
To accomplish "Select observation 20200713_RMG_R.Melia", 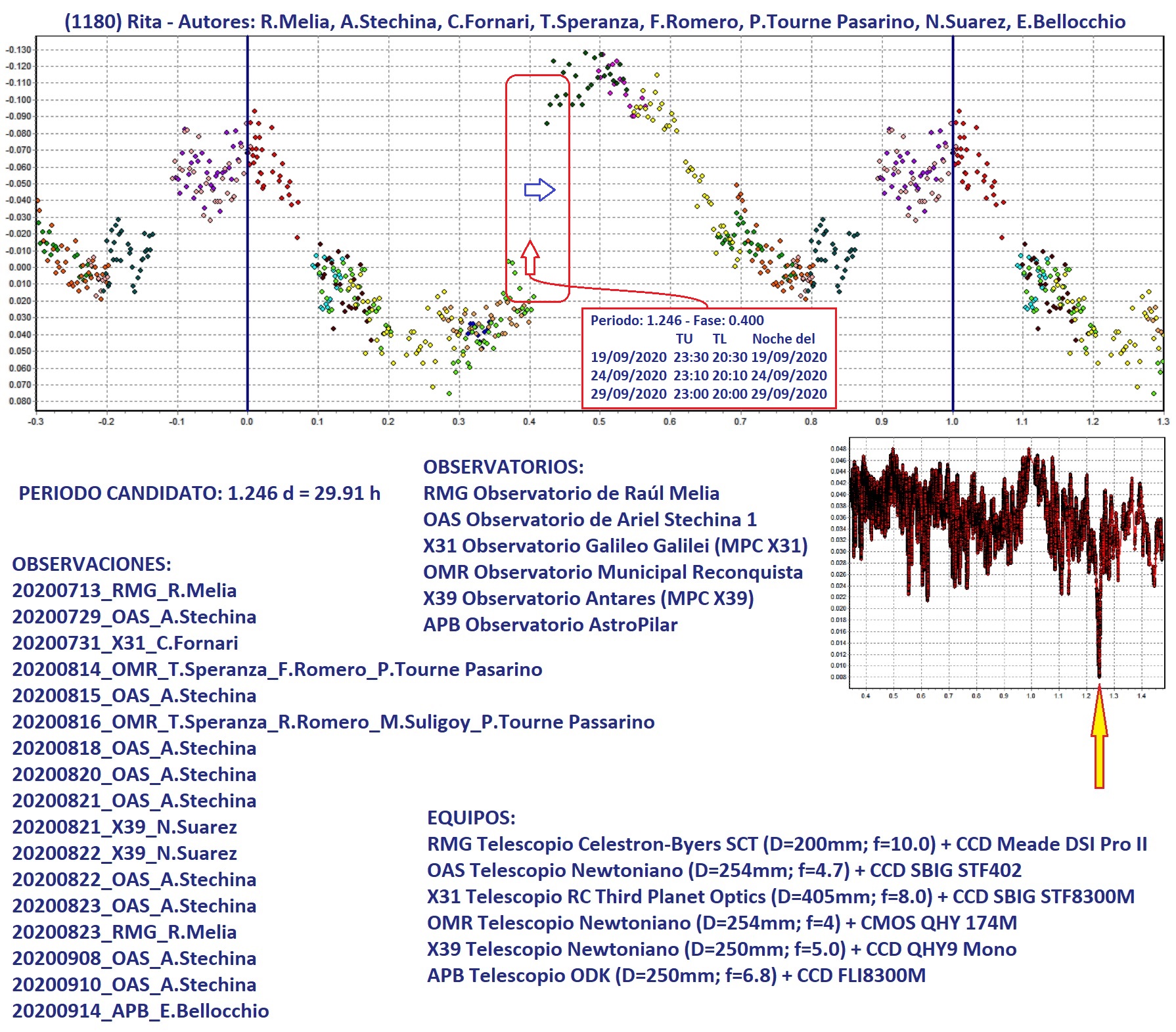I will pyautogui.click(x=124, y=591).
